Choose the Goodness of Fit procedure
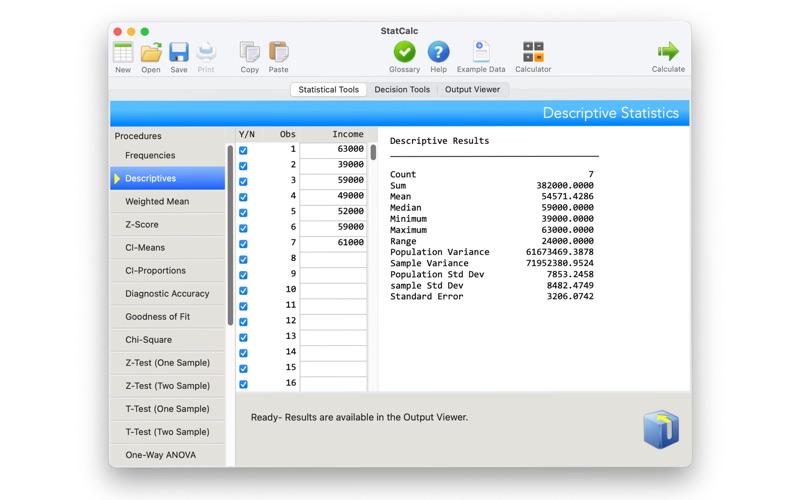 tap(167, 316)
